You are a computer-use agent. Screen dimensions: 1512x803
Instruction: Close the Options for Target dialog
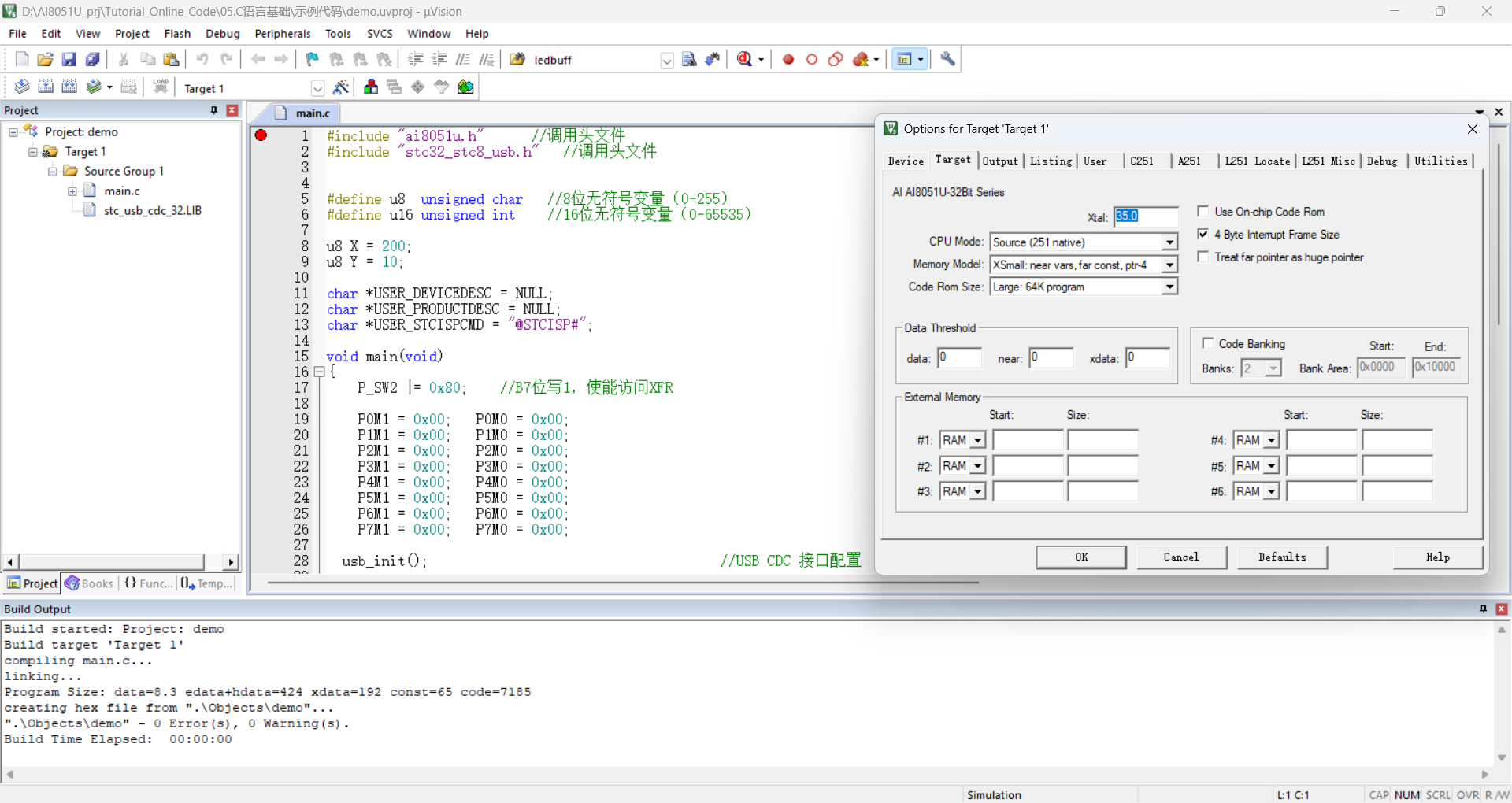click(x=1473, y=129)
